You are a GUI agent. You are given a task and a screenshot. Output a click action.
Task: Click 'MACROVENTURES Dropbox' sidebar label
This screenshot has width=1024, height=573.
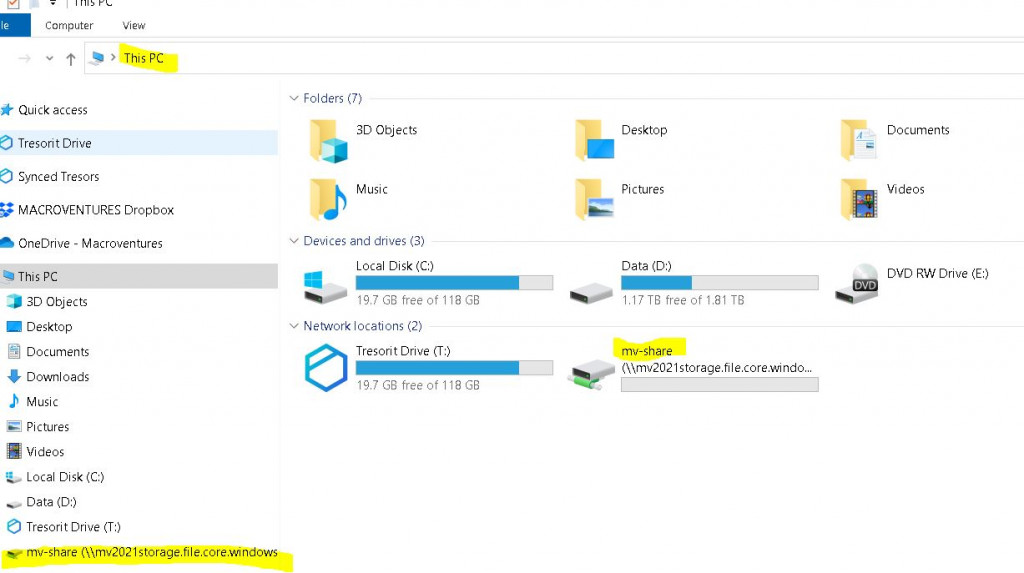(96, 210)
